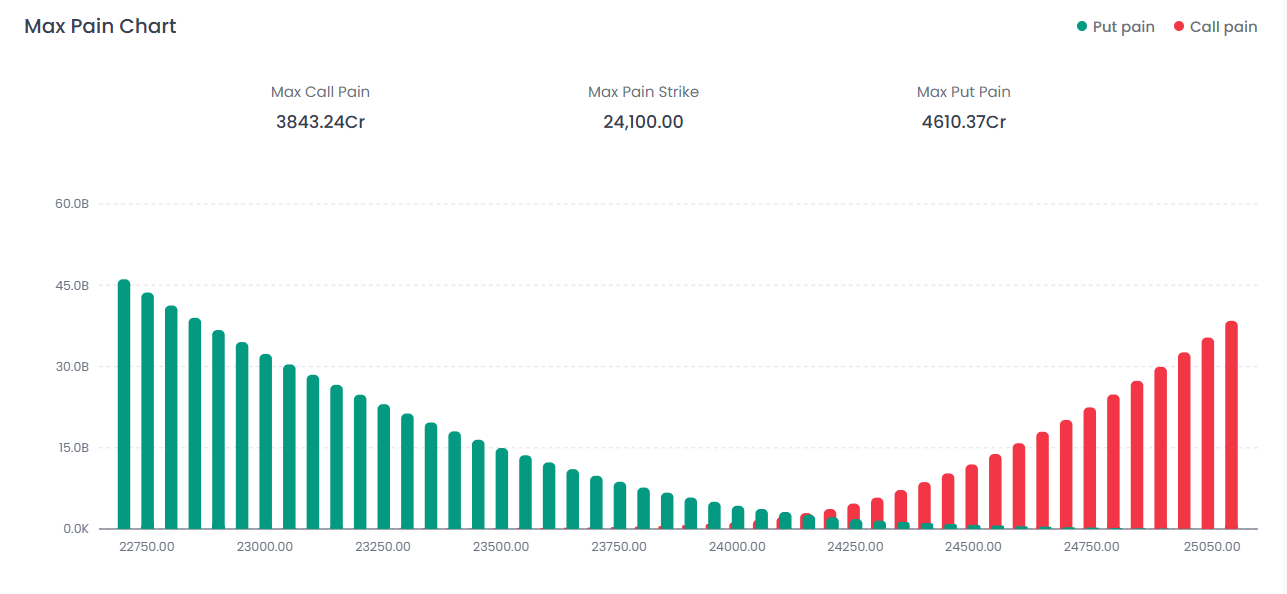Click the Max Put Pain value 4610.37Cr
The image size is (1287, 594).
[x=963, y=122]
